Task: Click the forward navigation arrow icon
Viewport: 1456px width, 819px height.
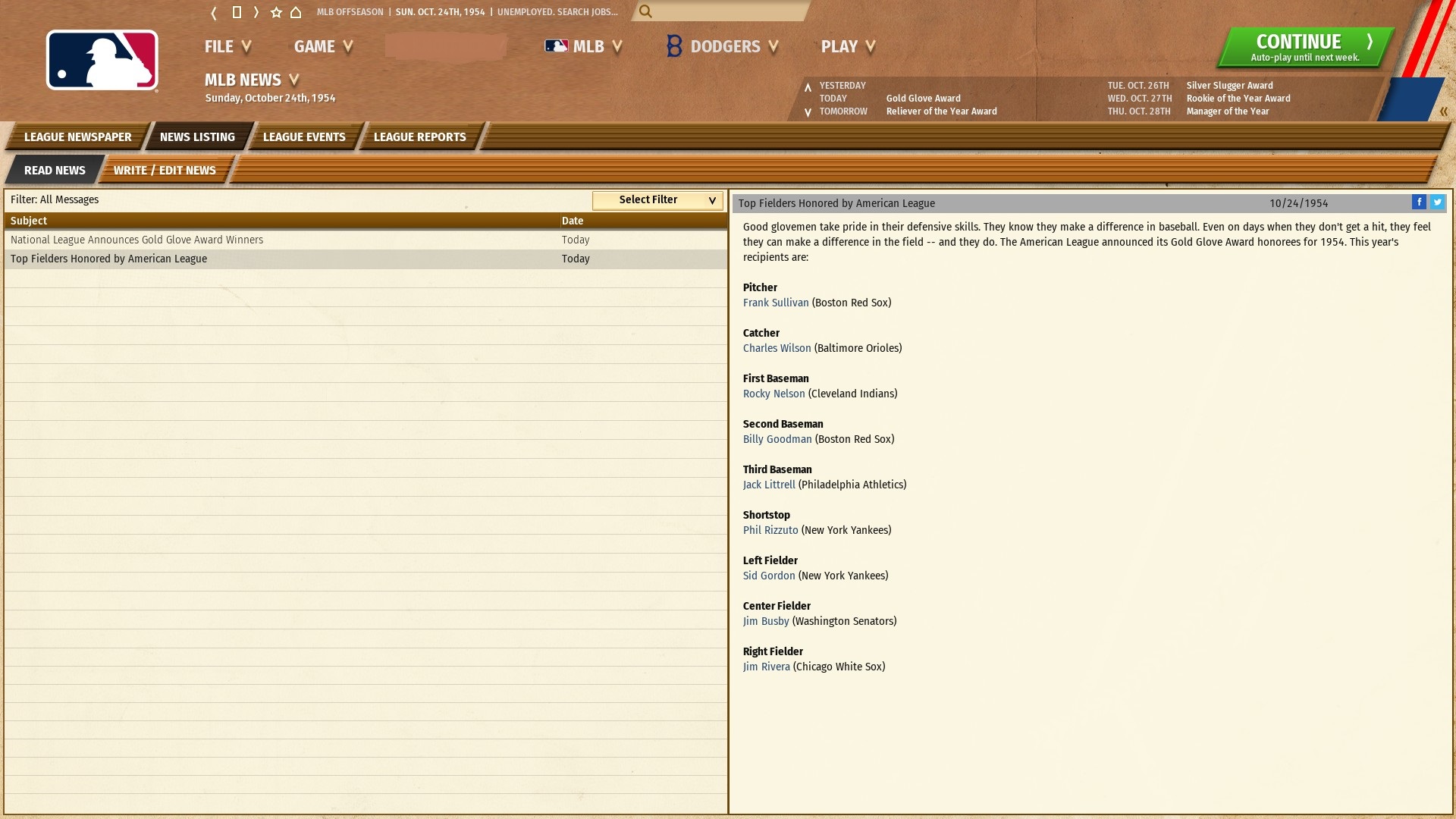Action: pyautogui.click(x=256, y=12)
